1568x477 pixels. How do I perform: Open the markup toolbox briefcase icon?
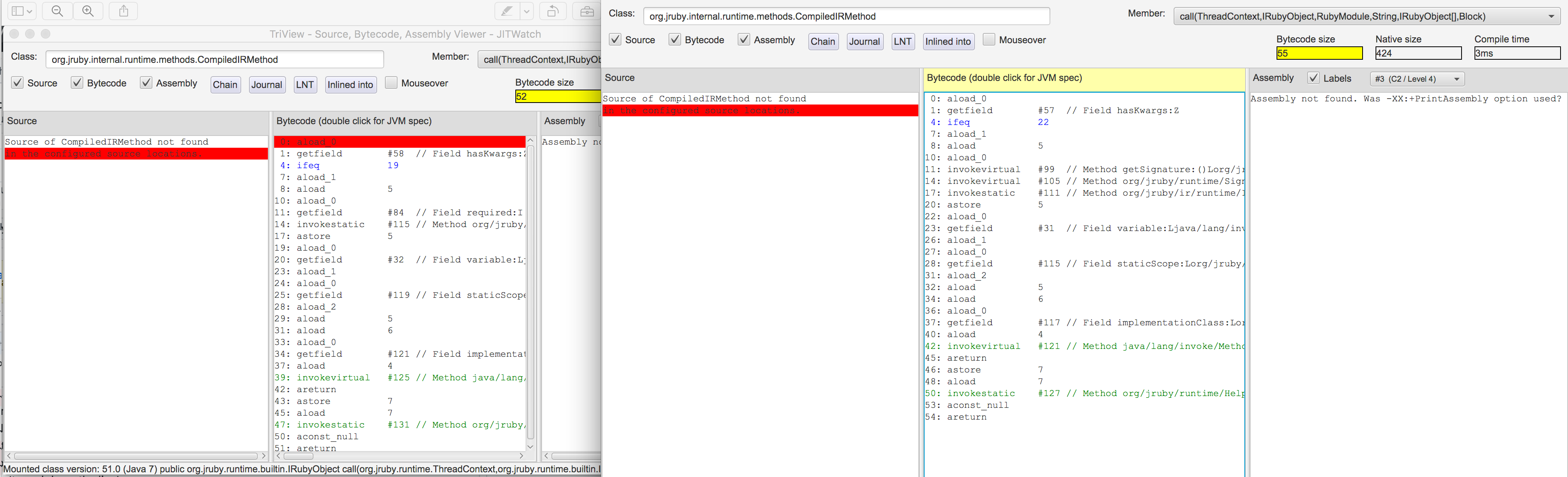(x=586, y=11)
